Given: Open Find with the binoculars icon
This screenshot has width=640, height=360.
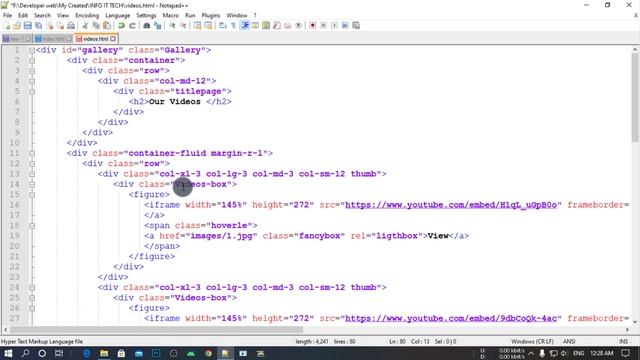Looking at the screenshot, I should 147,25.
